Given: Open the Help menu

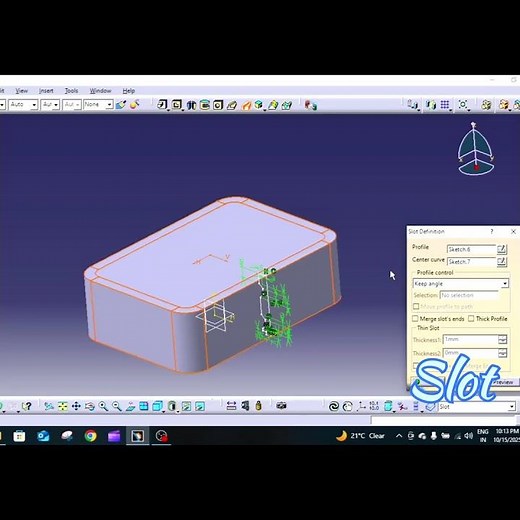Looking at the screenshot, I should tap(129, 91).
